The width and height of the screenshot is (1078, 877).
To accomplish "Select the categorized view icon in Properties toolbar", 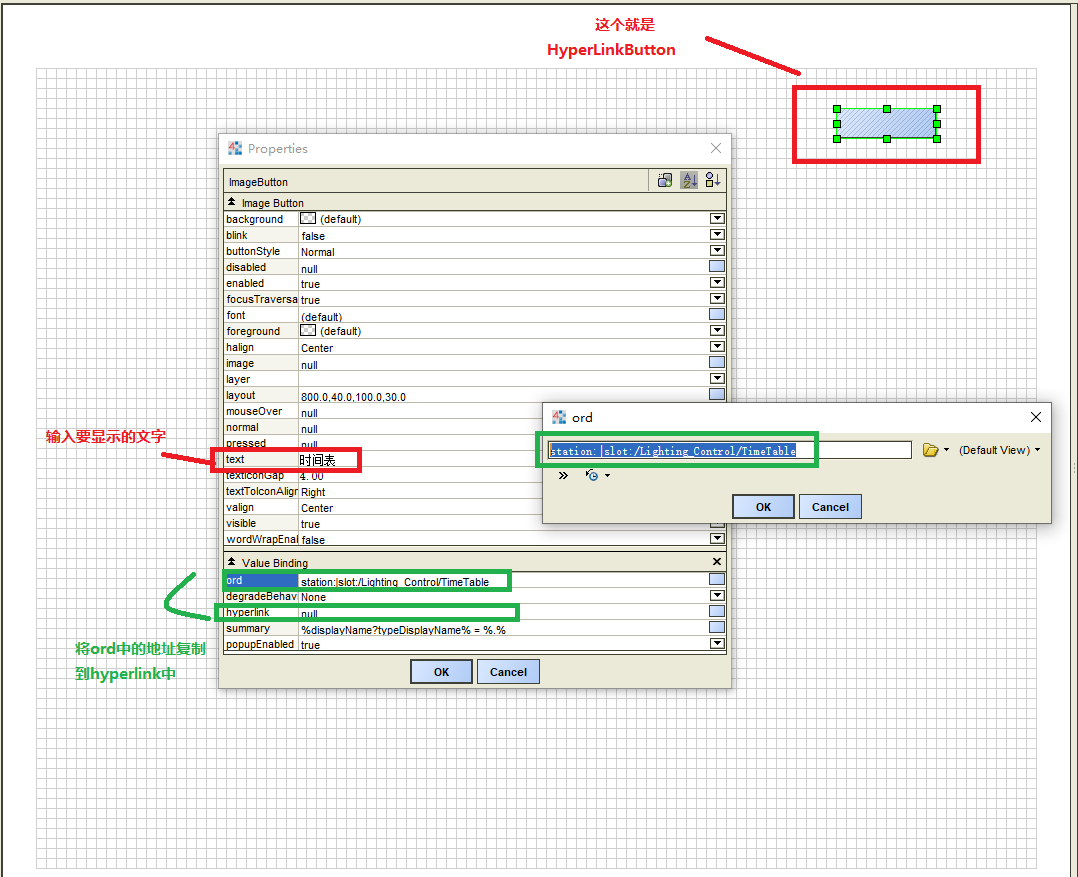I will [x=664, y=180].
